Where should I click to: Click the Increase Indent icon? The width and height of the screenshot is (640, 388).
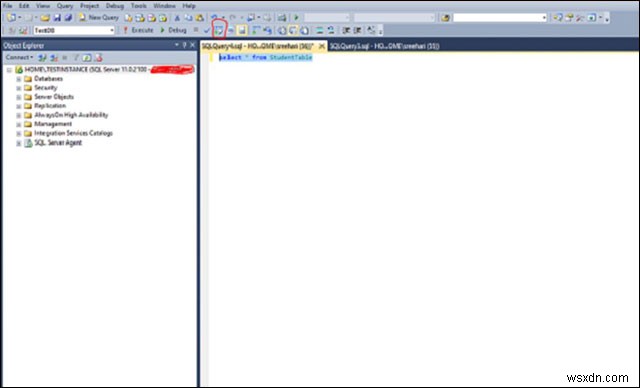click(358, 30)
